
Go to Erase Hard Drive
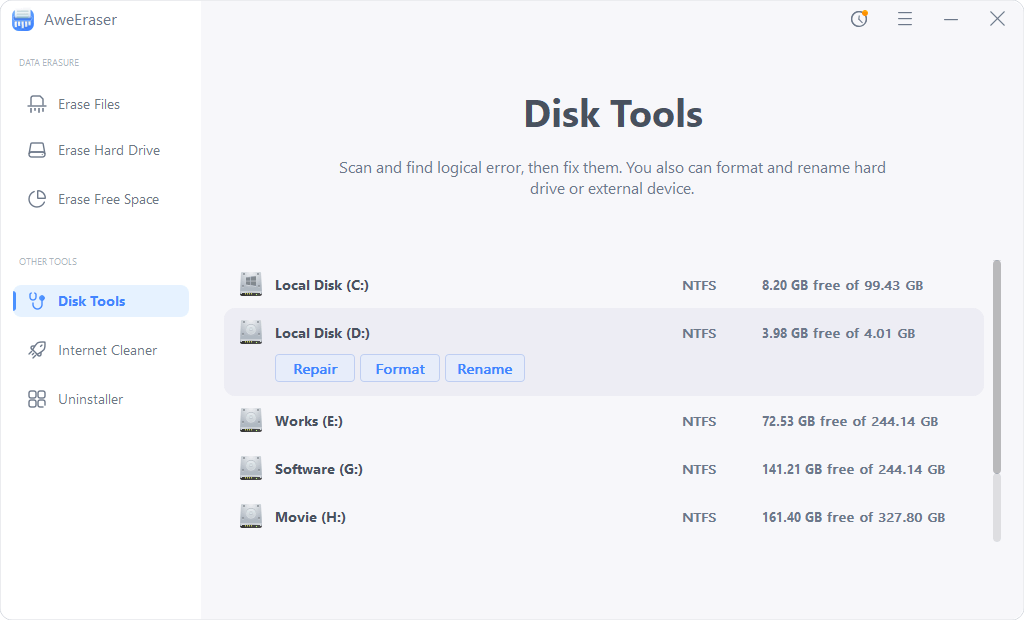point(101,150)
